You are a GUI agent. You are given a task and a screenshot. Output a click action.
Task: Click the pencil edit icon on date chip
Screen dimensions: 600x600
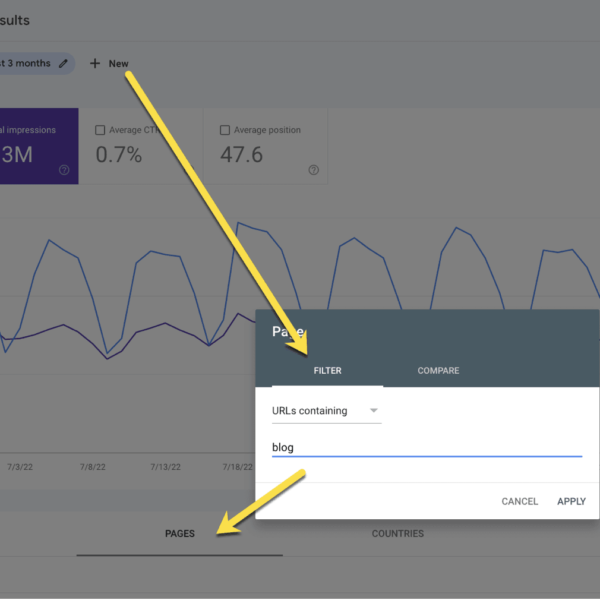click(x=64, y=63)
